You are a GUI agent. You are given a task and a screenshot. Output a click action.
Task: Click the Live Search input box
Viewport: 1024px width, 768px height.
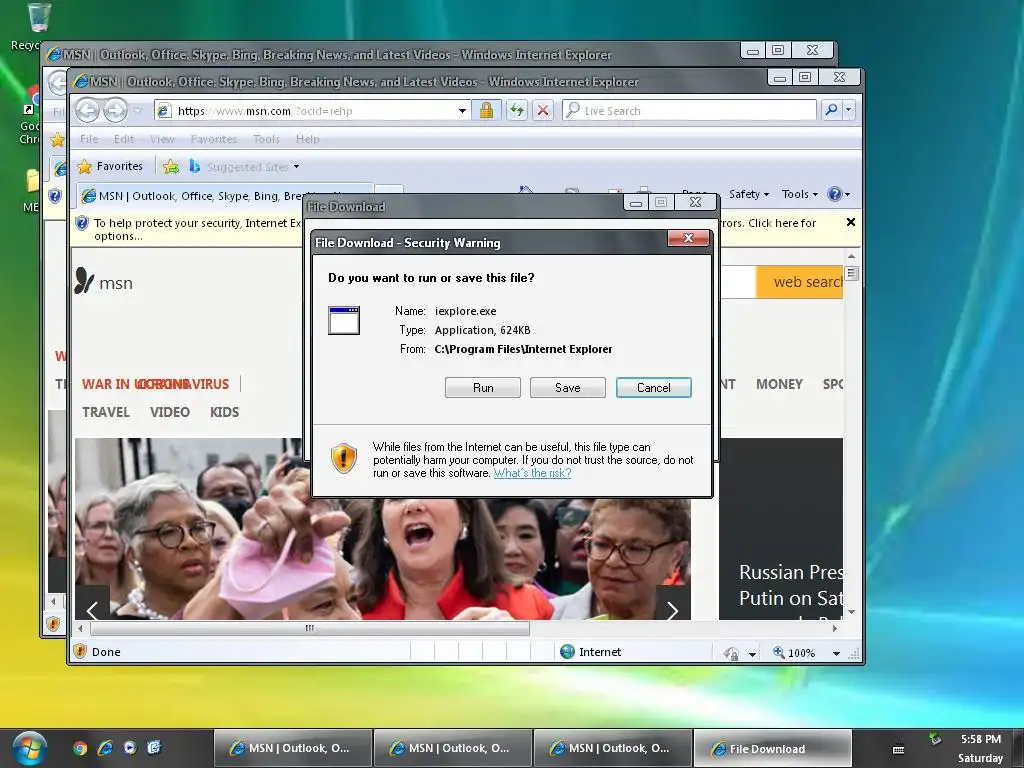689,110
